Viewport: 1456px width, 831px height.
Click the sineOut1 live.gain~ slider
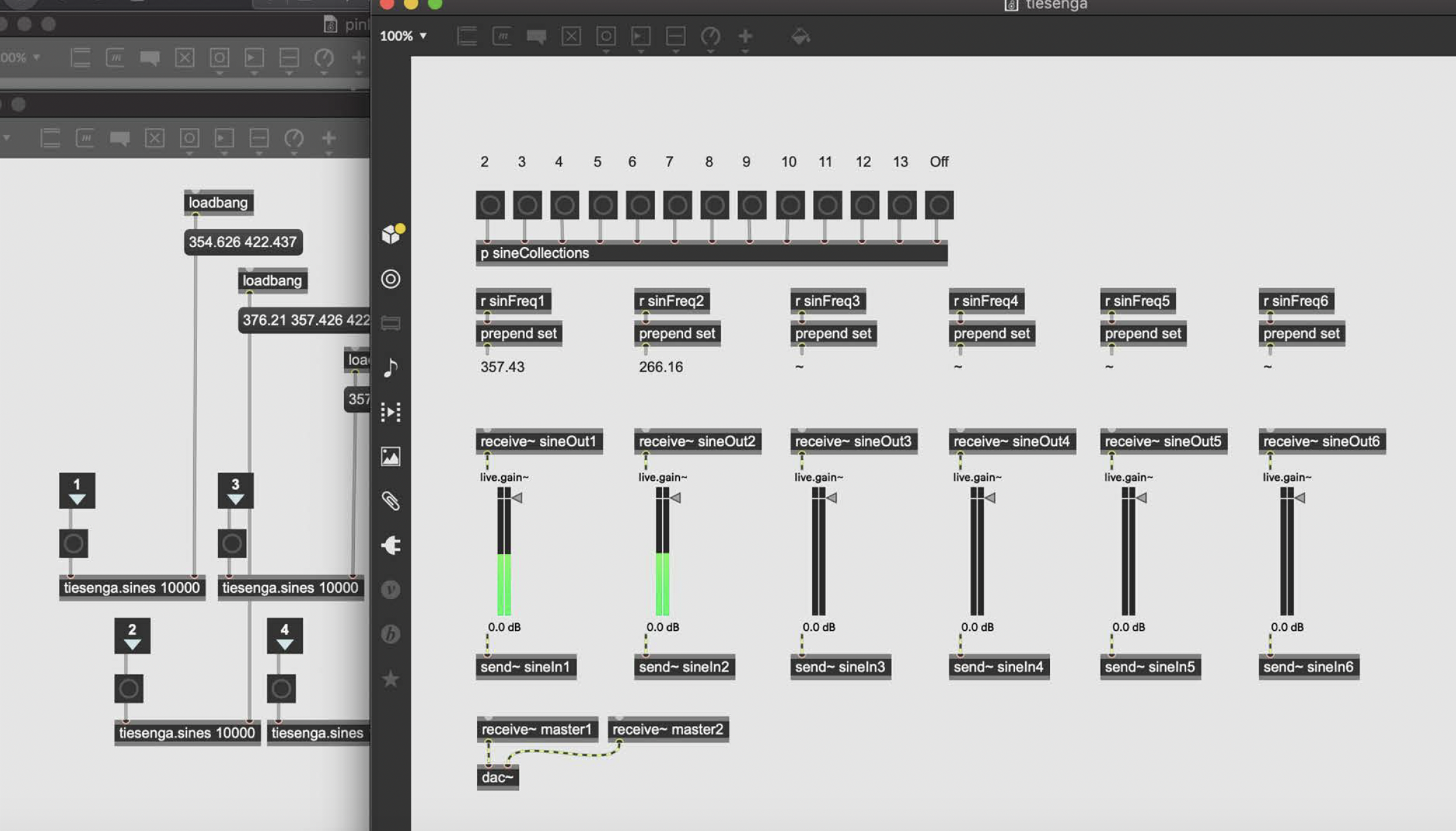point(504,551)
